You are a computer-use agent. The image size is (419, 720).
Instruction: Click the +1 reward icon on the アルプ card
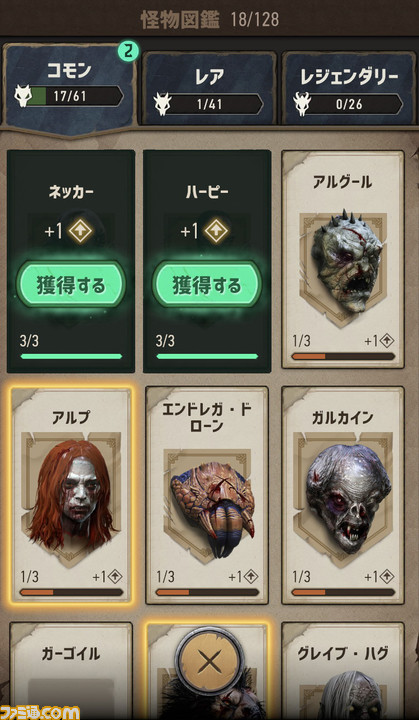click(114, 576)
